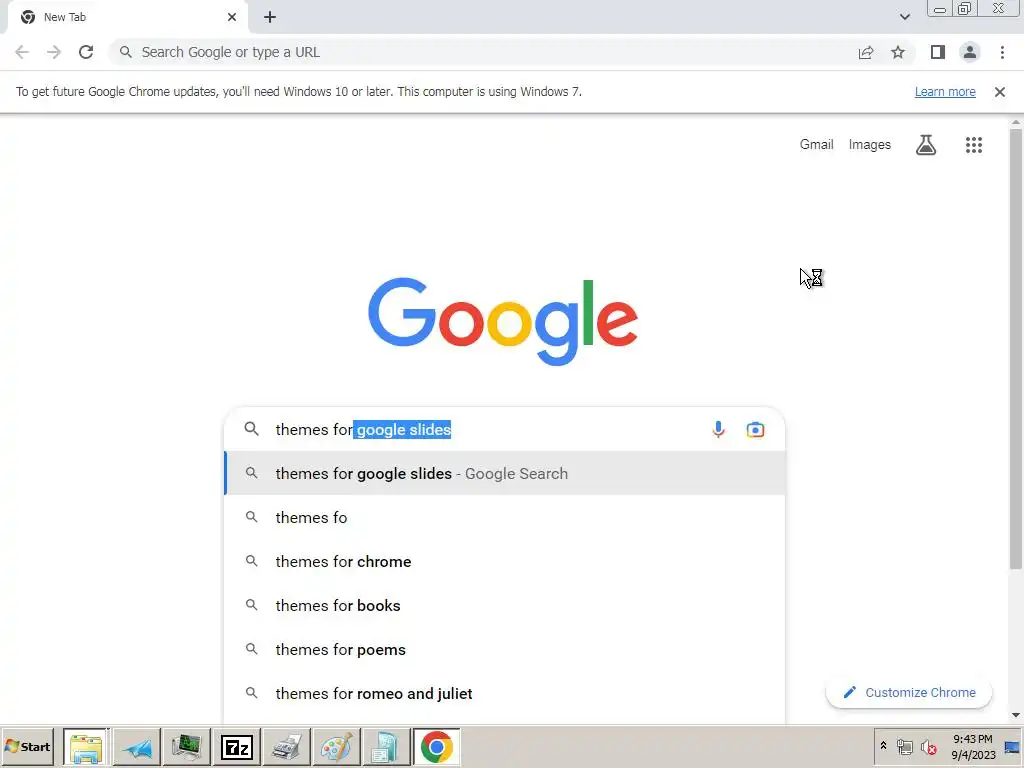Open the paper plane taskbar app
This screenshot has height=768, width=1024.
coord(136,746)
